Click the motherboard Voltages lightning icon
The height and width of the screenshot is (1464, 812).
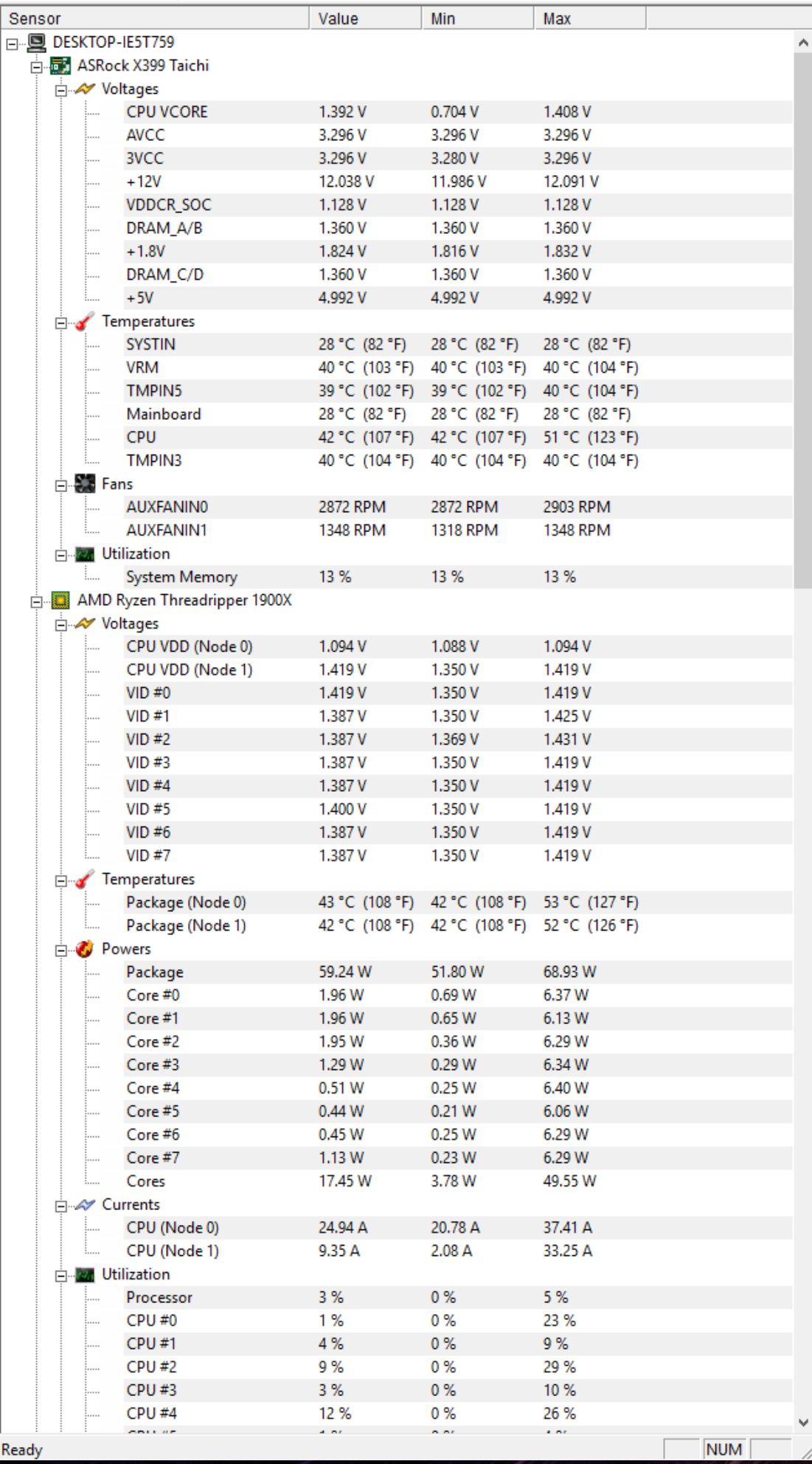(x=85, y=89)
